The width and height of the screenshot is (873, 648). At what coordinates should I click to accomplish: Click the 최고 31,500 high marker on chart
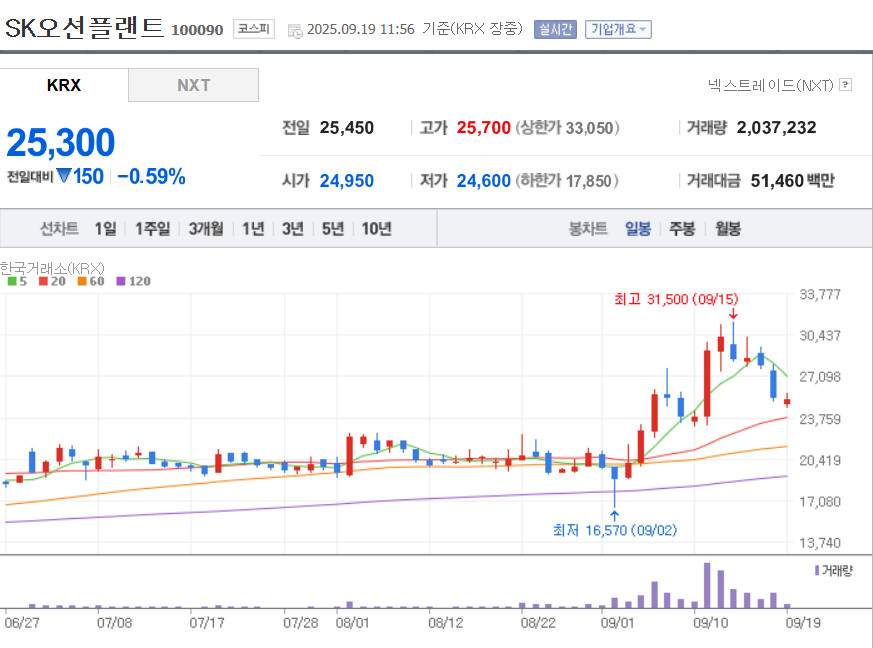tap(676, 299)
